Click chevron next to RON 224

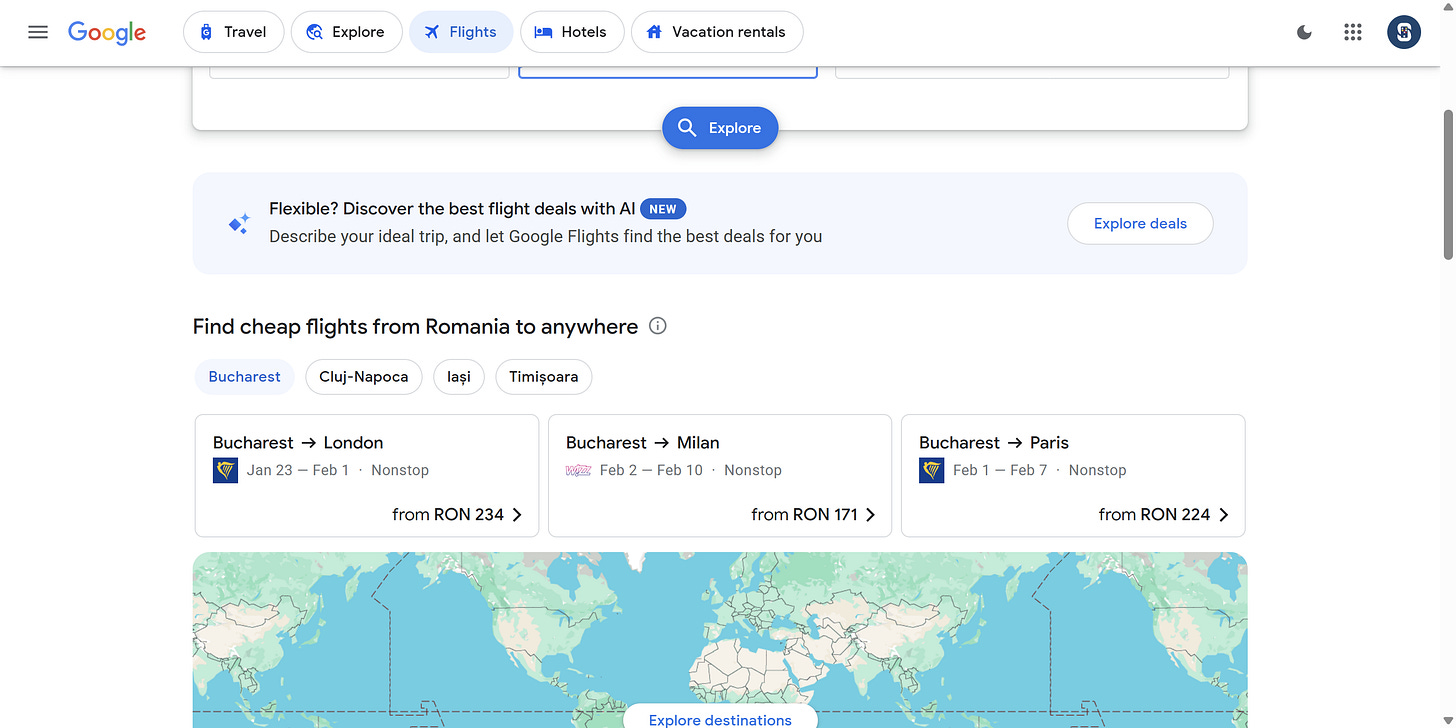[x=1223, y=515]
